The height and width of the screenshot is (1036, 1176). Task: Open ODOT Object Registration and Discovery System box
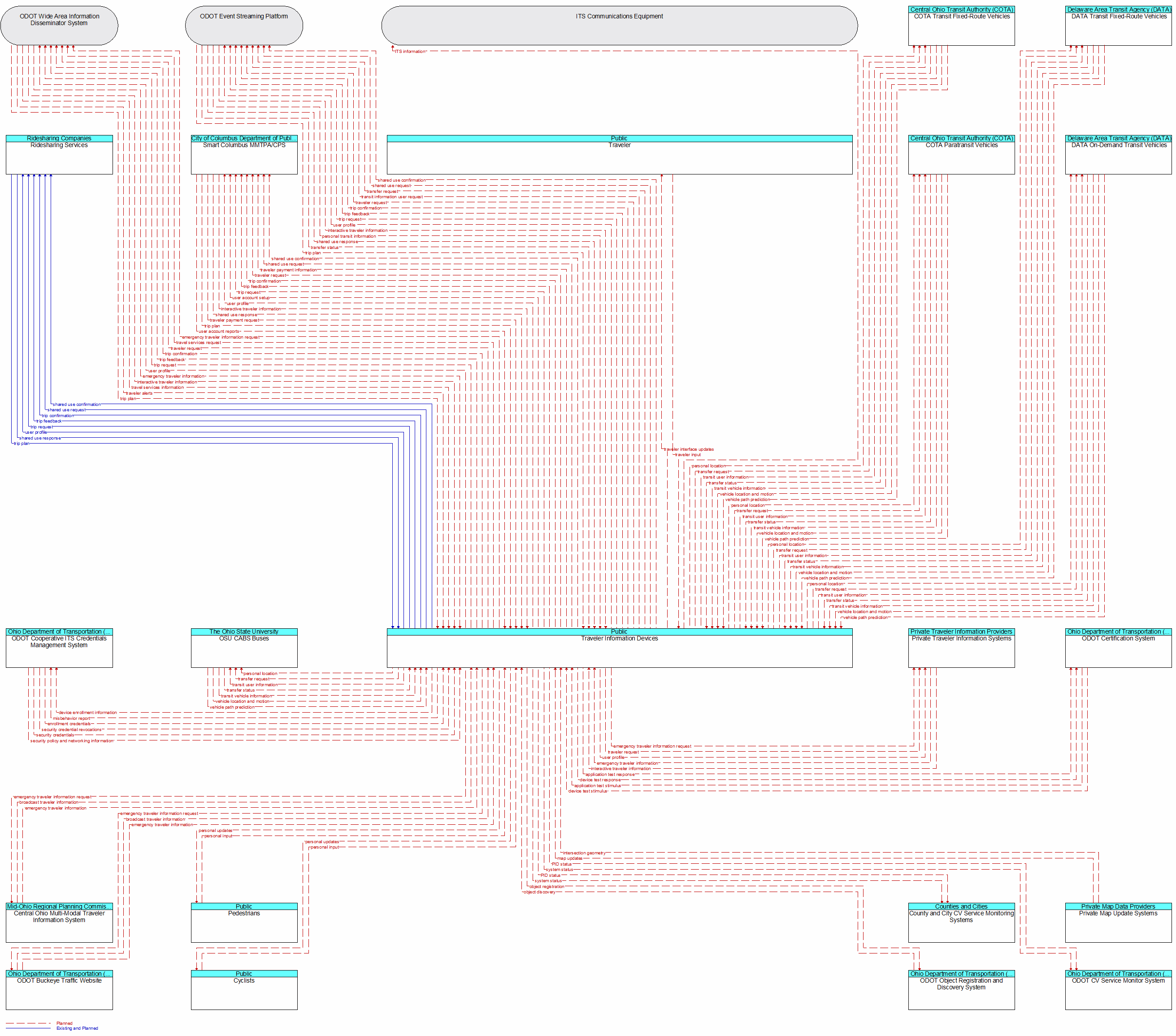click(x=961, y=990)
